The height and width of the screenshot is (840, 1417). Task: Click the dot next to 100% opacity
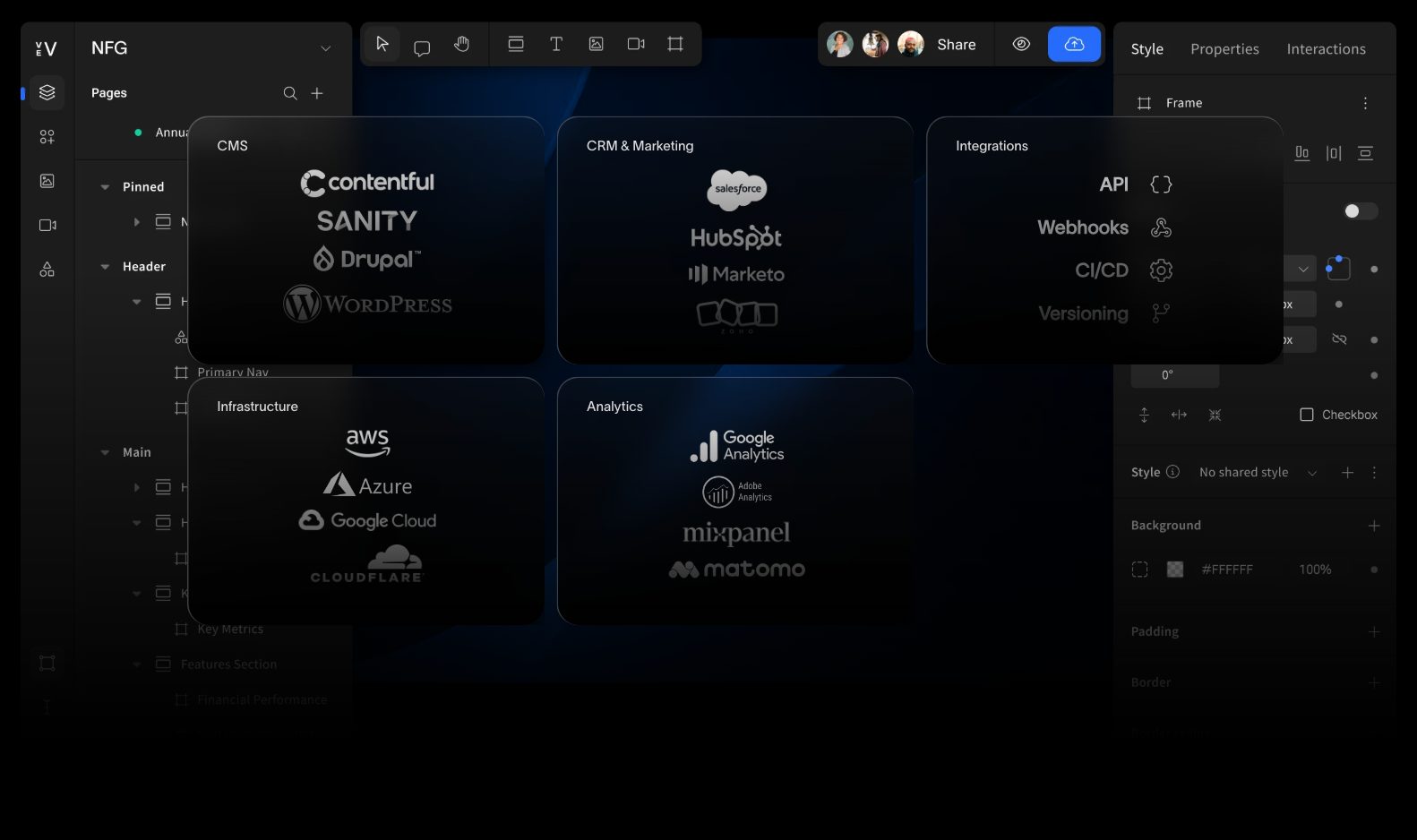[1374, 570]
